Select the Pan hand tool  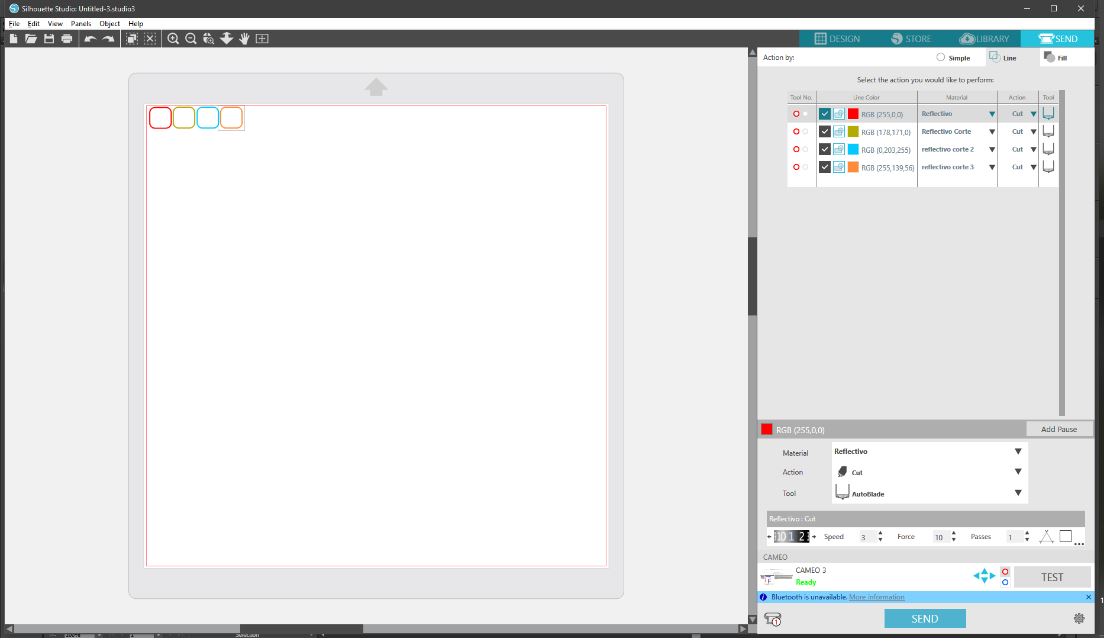point(244,39)
